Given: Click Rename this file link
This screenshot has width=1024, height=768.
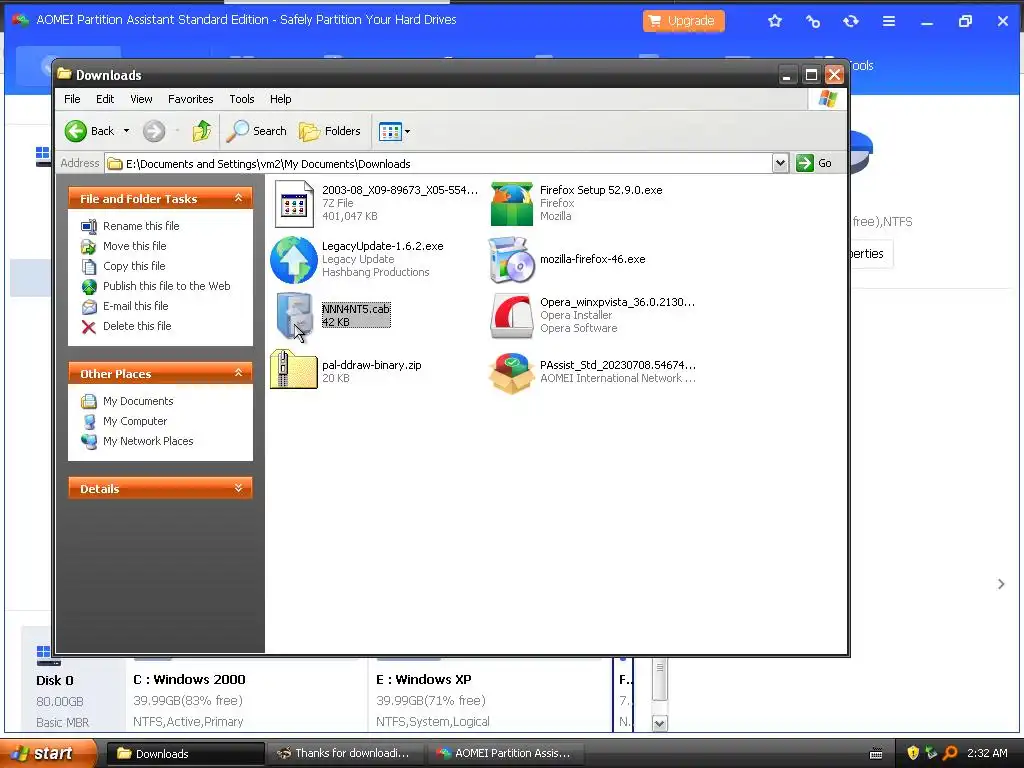Looking at the screenshot, I should pyautogui.click(x=141, y=226).
